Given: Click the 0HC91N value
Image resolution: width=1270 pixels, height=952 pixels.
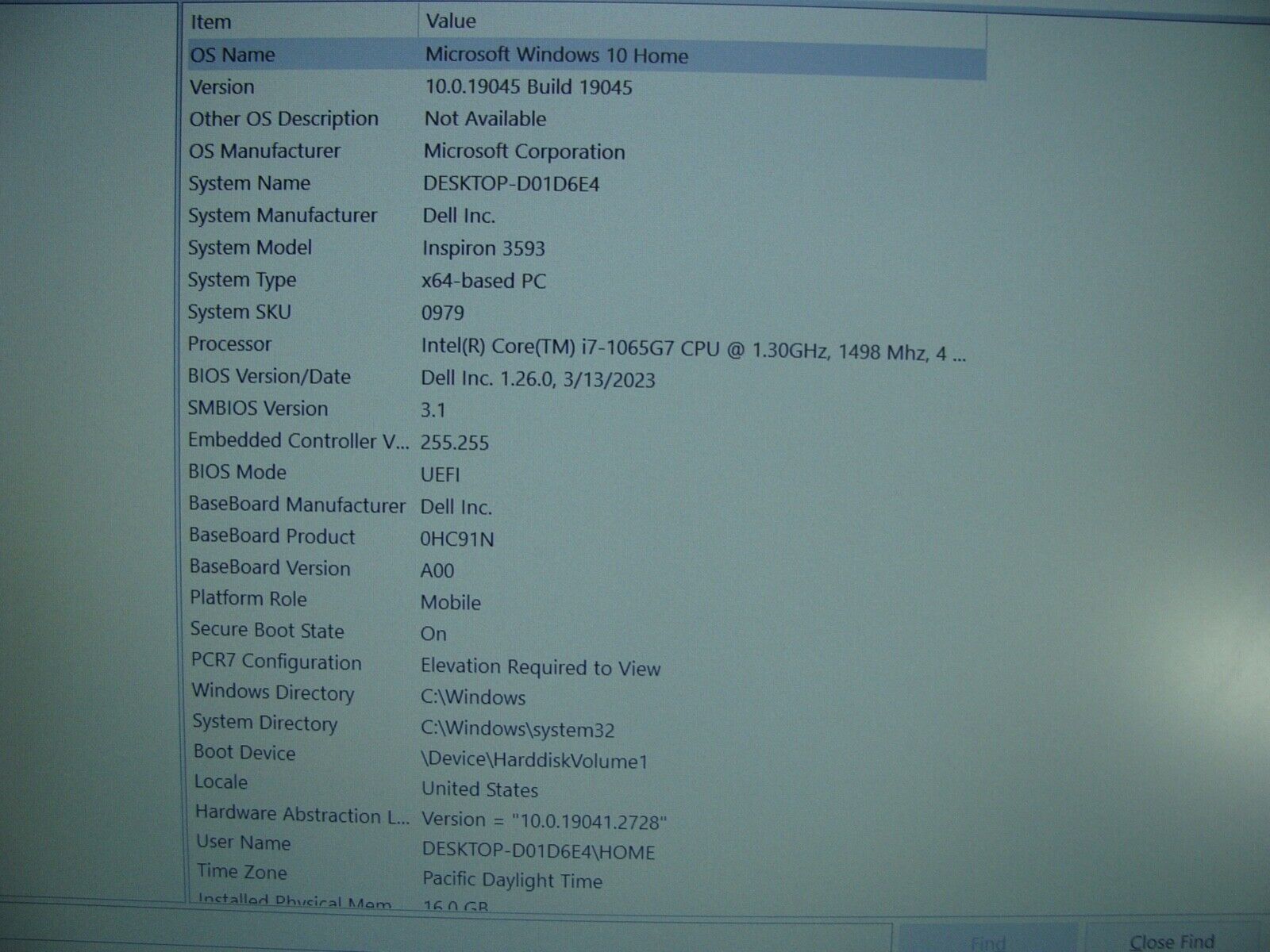Looking at the screenshot, I should click(456, 539).
